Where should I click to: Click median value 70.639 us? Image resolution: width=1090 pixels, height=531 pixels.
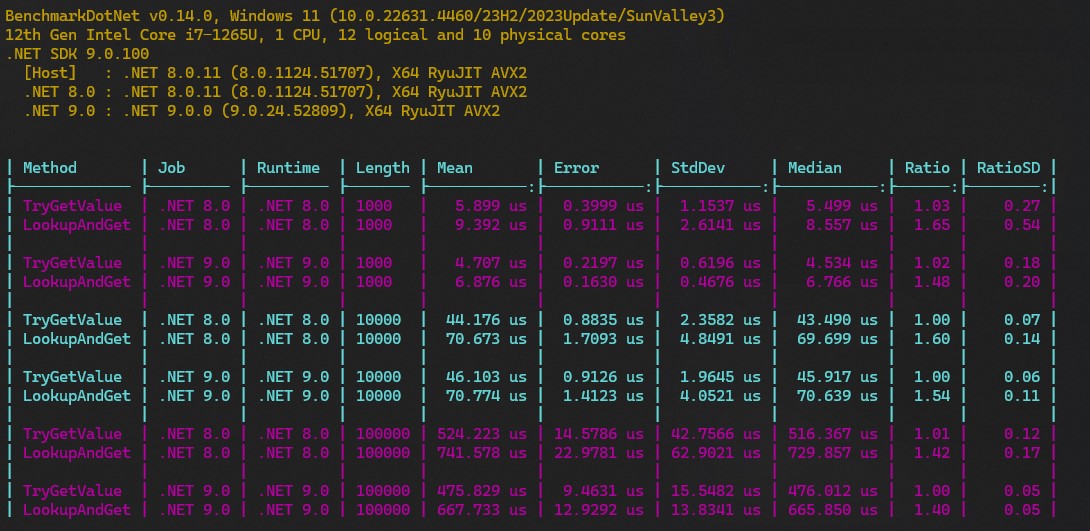pos(838,395)
